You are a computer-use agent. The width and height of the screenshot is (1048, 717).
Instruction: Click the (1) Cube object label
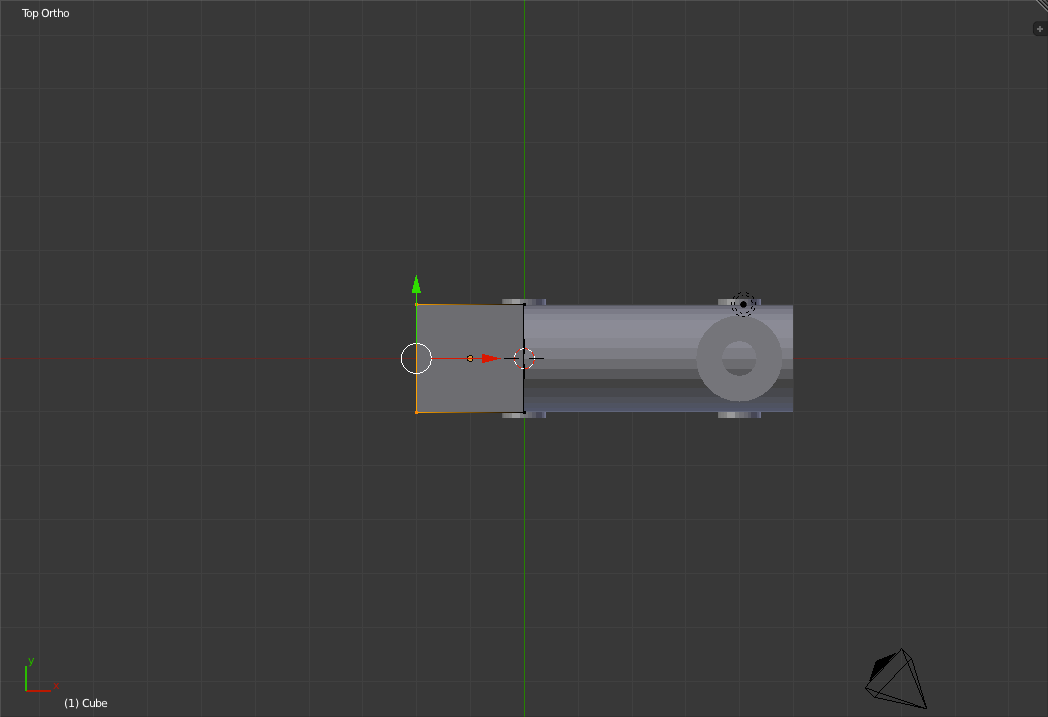tap(86, 703)
